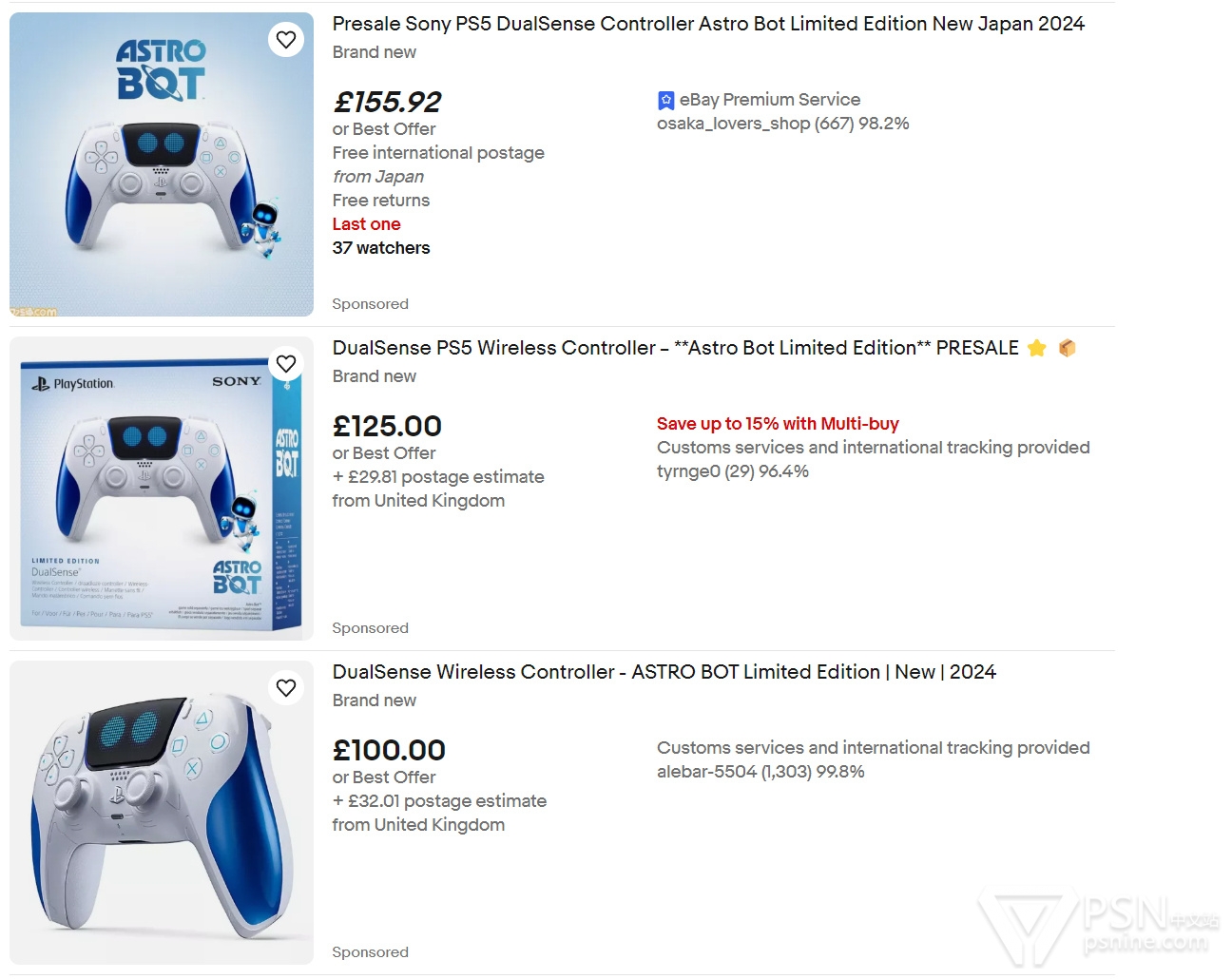The height and width of the screenshot is (979, 1232).
Task: Open boxed Sony DualSense product thumbnail
Action: (x=162, y=489)
